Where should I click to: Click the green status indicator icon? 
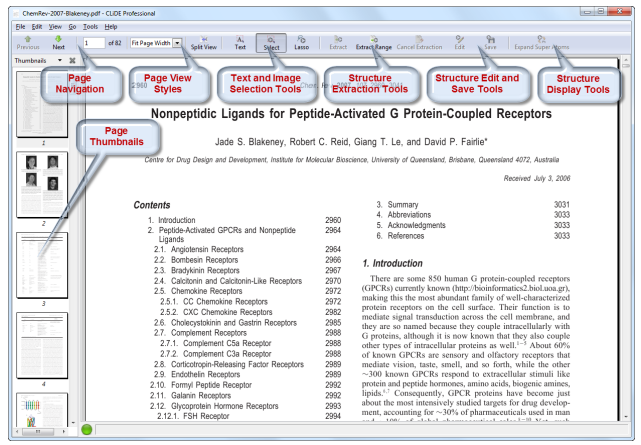click(x=87, y=429)
